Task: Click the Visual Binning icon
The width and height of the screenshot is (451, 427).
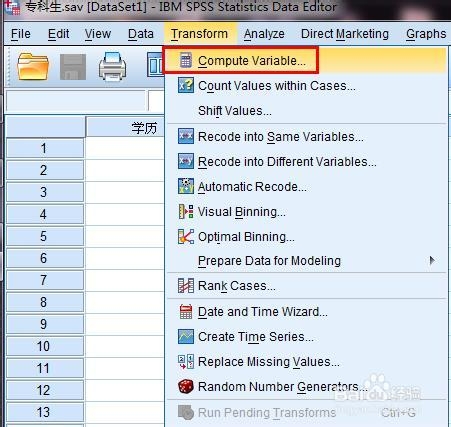Action: coord(185,212)
